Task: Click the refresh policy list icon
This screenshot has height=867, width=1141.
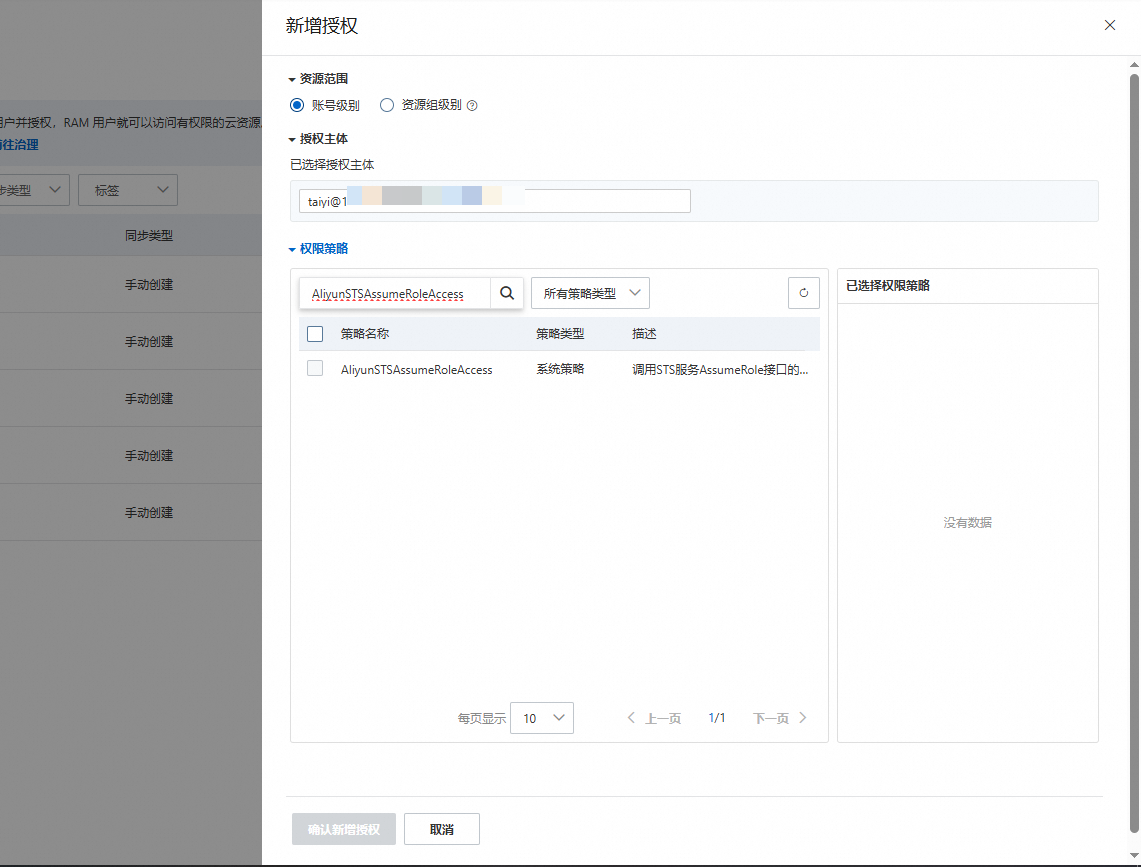Action: (803, 293)
